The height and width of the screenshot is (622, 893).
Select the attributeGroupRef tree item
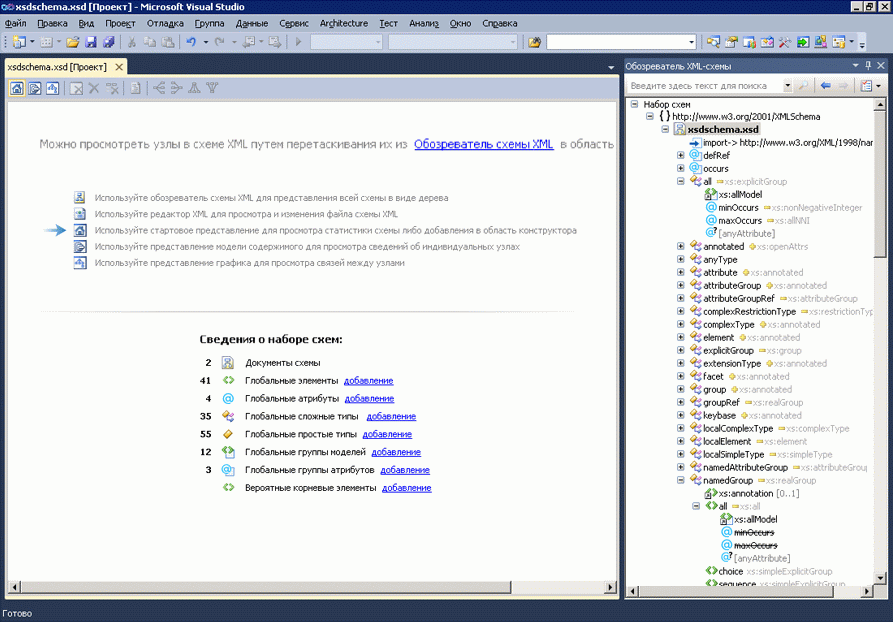pyautogui.click(x=739, y=298)
